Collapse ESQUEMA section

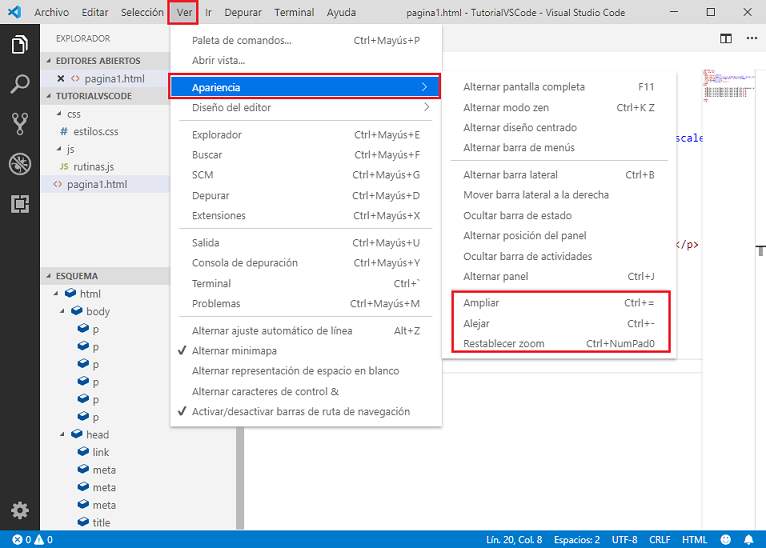[x=48, y=276]
